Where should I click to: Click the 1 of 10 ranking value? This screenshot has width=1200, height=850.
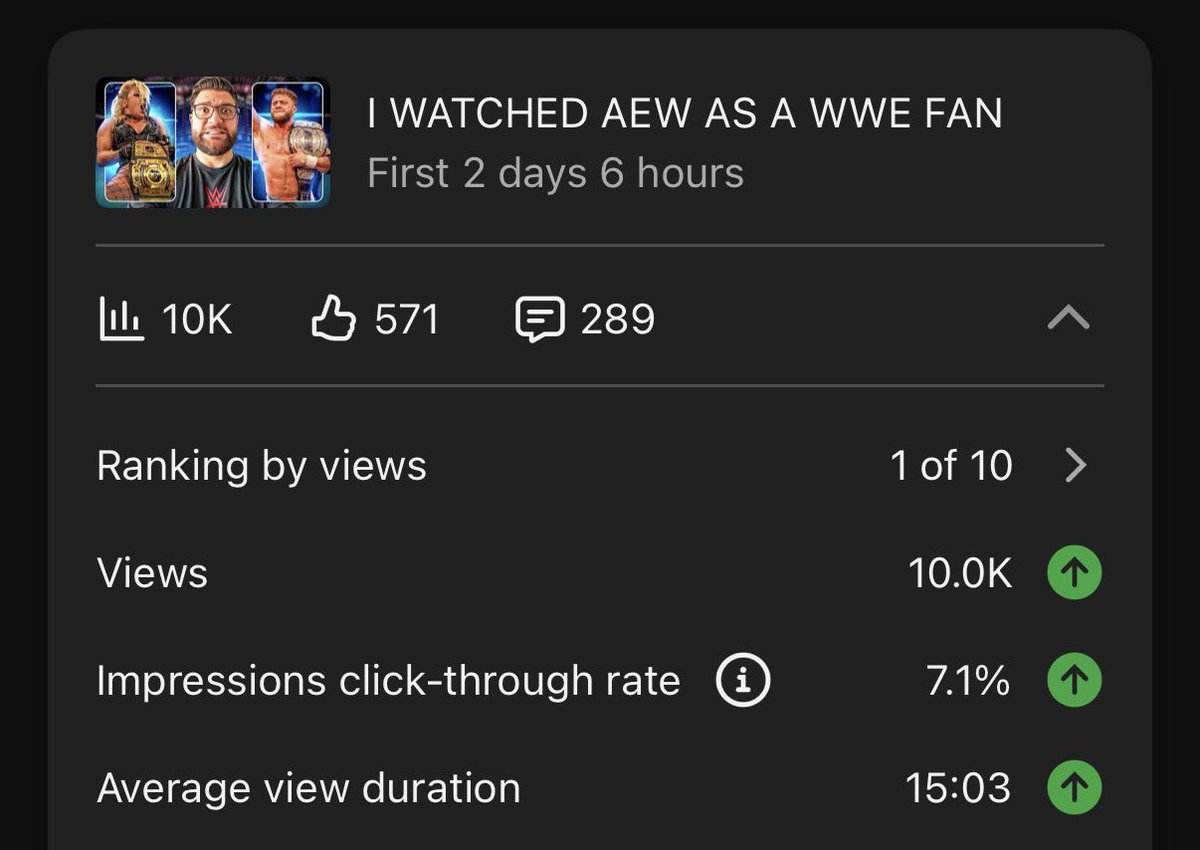click(951, 465)
